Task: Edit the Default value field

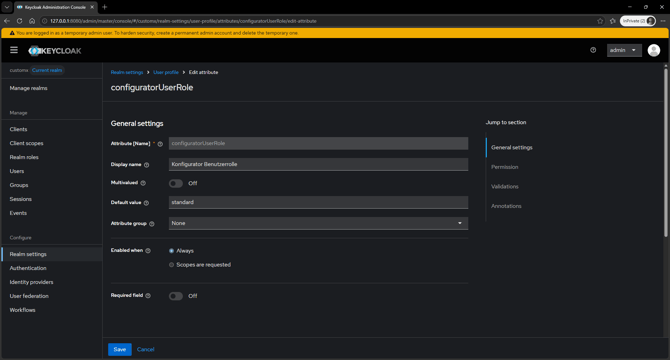Action: pos(318,202)
